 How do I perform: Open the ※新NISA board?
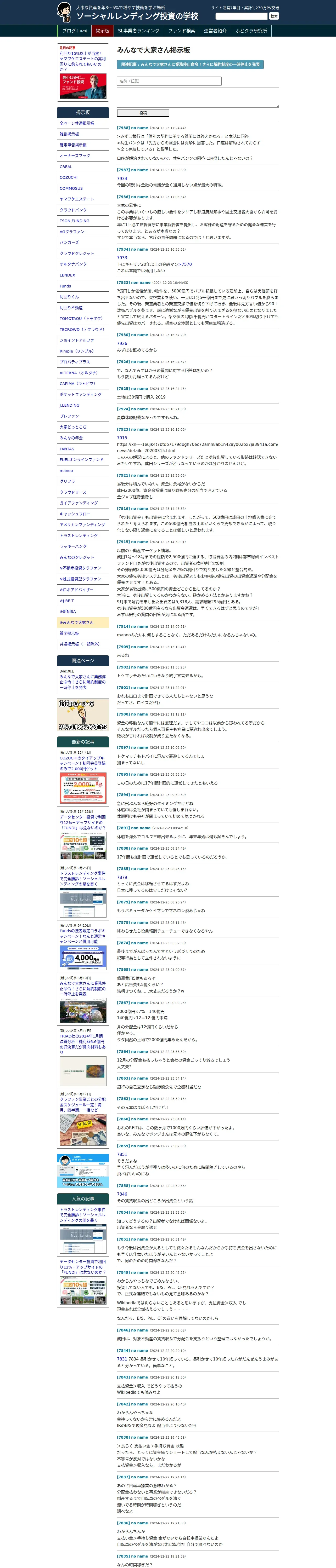pos(83,612)
